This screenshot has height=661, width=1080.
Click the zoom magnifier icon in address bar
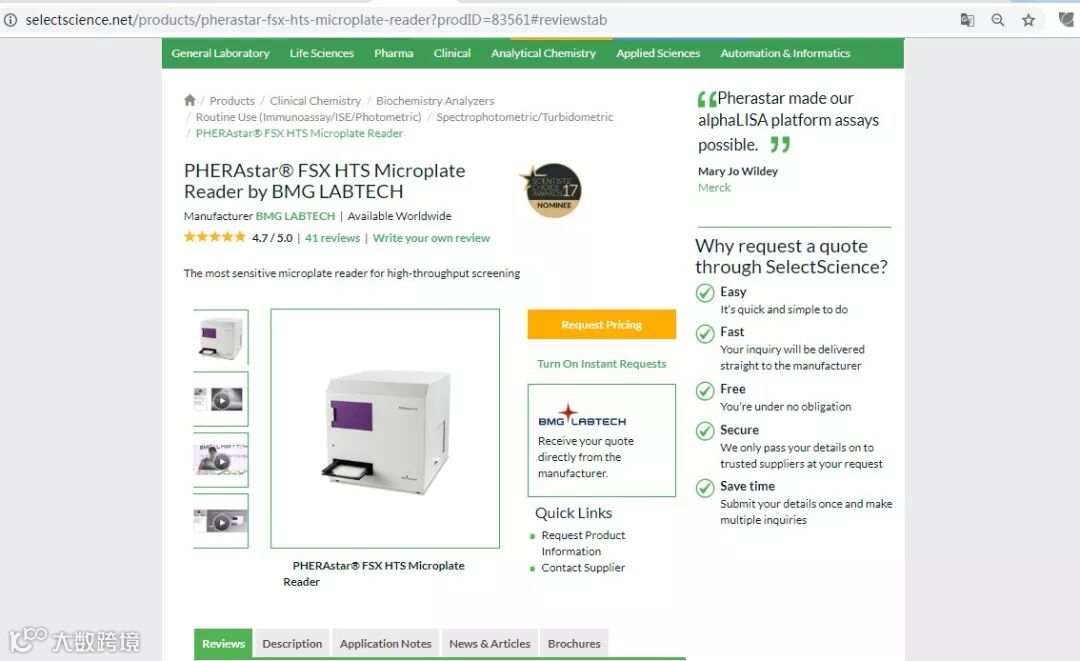tap(997, 20)
